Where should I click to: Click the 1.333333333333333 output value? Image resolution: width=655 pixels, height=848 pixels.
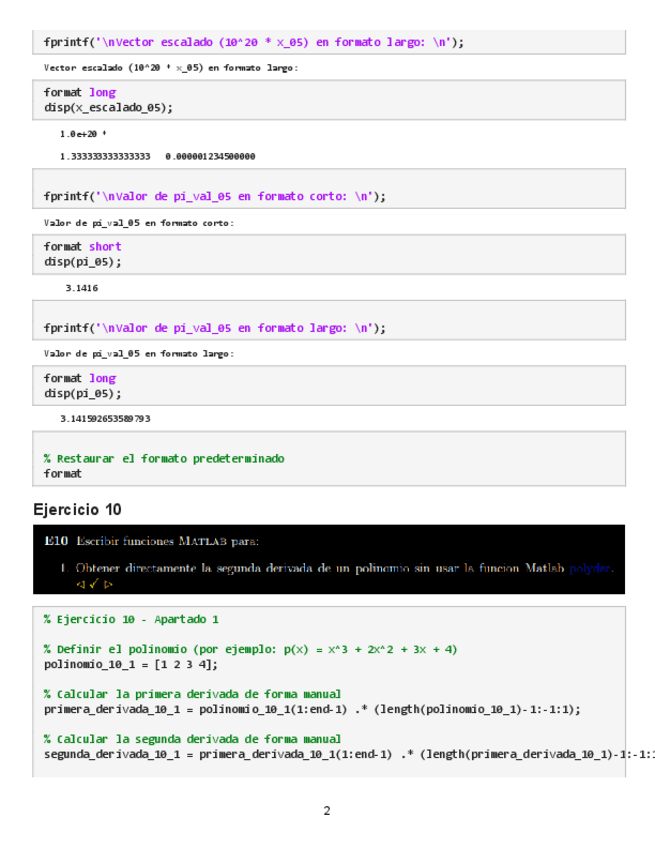(x=105, y=156)
